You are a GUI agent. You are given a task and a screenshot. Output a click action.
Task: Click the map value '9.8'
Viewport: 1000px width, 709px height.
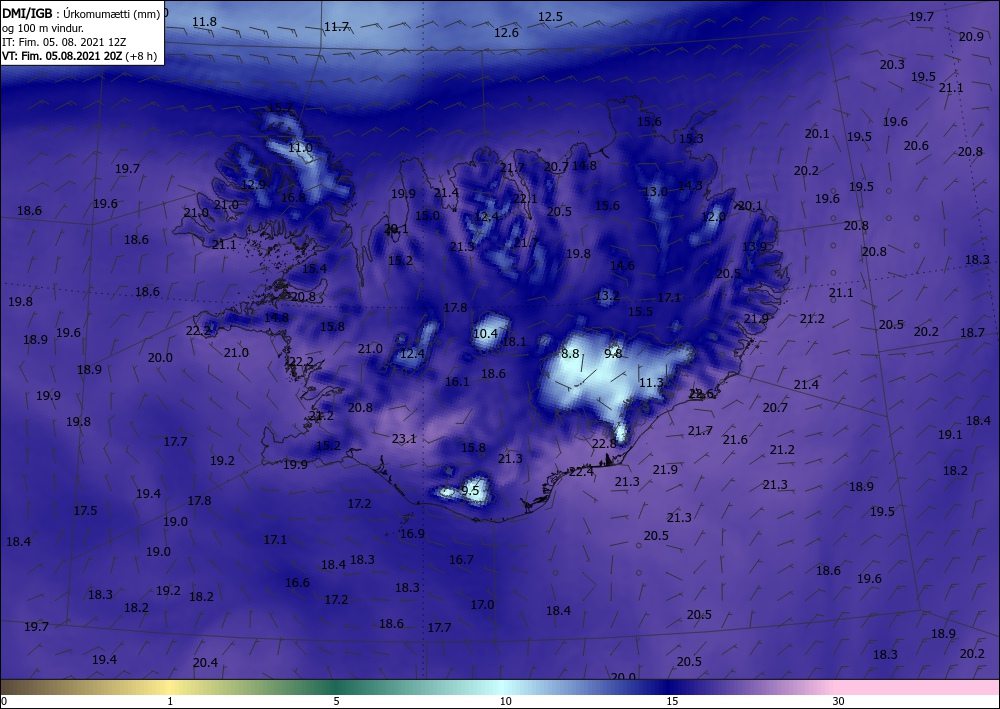pyautogui.click(x=613, y=353)
